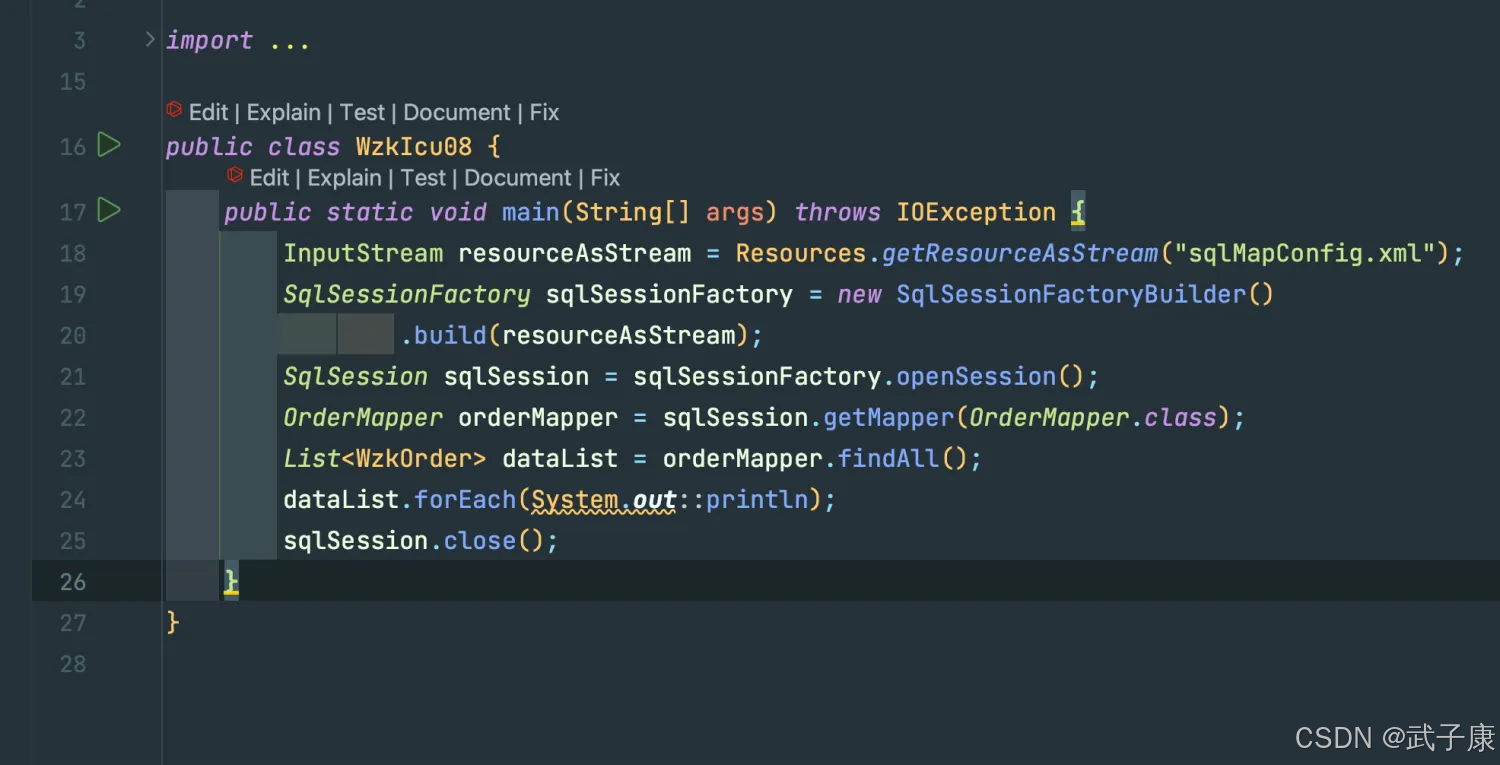The height and width of the screenshot is (765, 1500).
Task: Click line number 26 in gutter
Action: [73, 581]
